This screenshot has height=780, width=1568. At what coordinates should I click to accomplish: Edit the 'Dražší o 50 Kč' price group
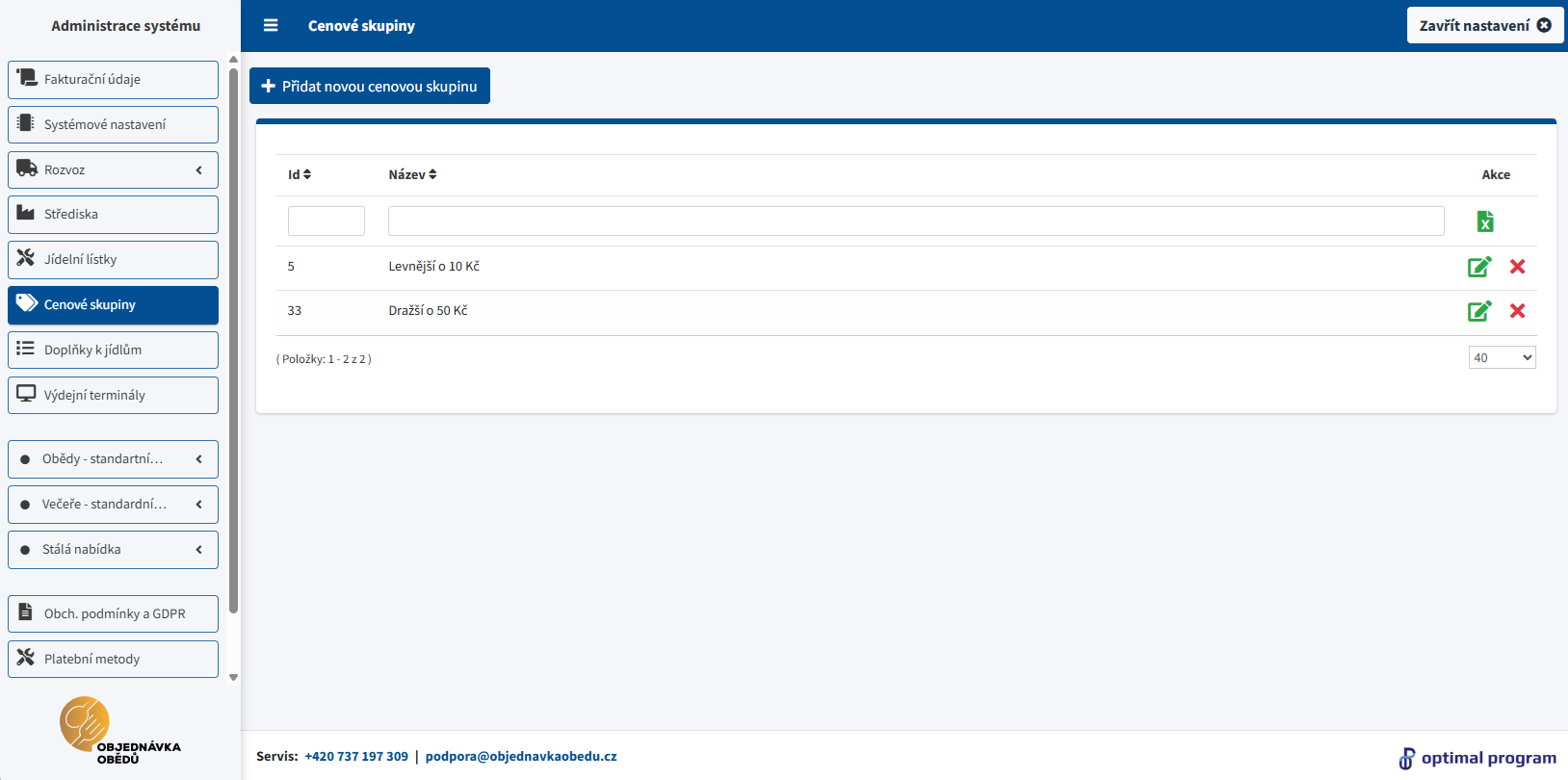(x=1478, y=311)
